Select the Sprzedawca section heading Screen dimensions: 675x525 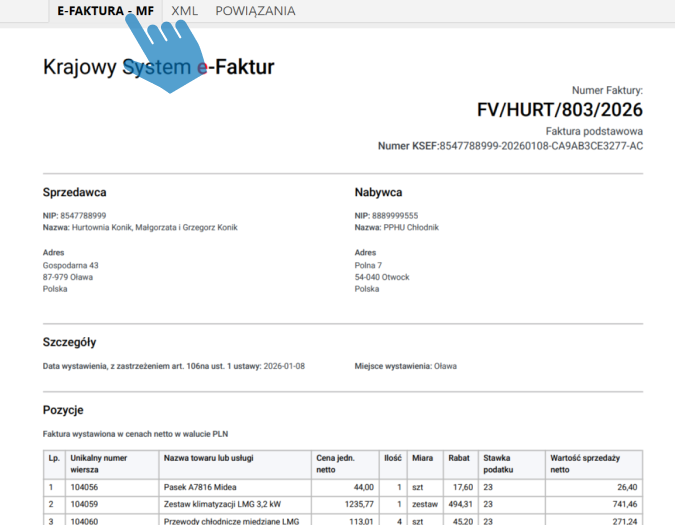coord(74,192)
